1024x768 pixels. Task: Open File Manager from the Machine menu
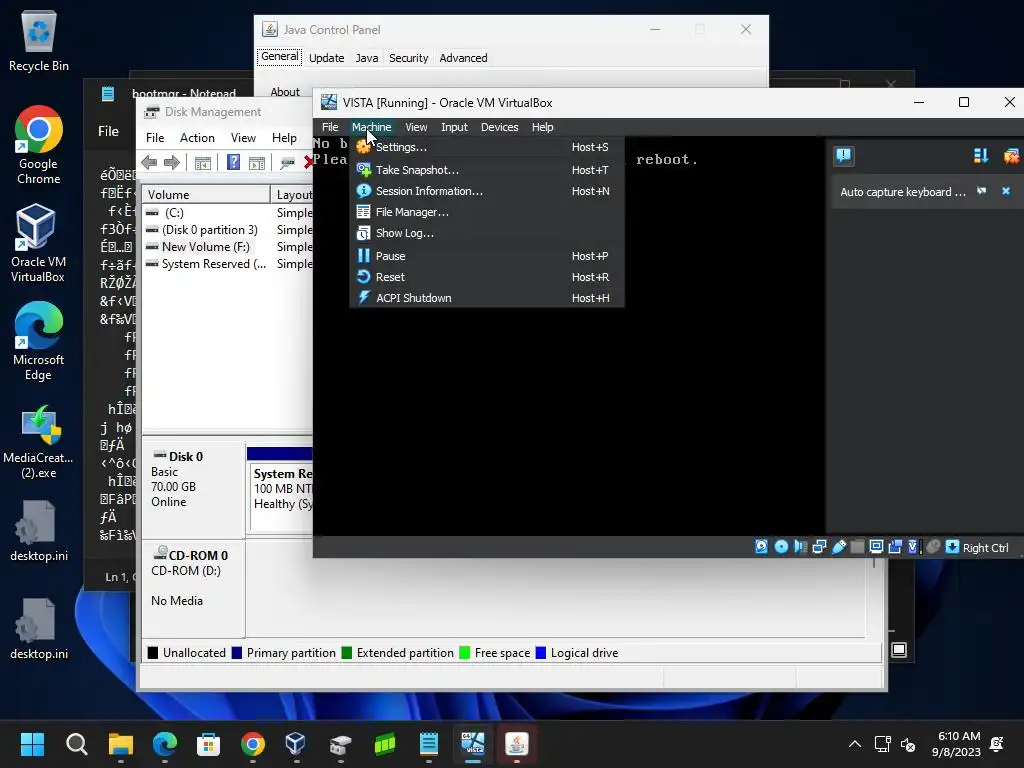(487, 212)
